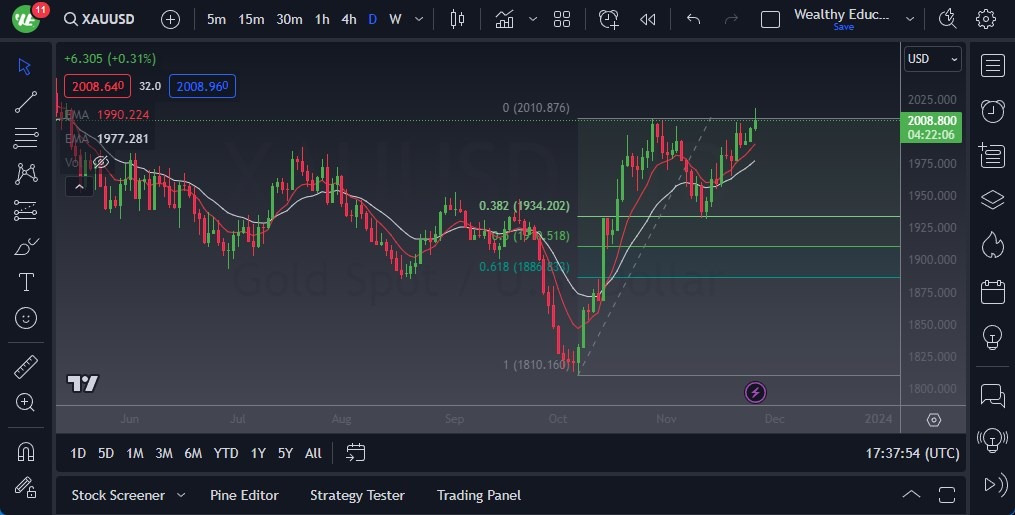The height and width of the screenshot is (515, 1015).
Task: Click the bar replay rewind icon
Action: 648,19
